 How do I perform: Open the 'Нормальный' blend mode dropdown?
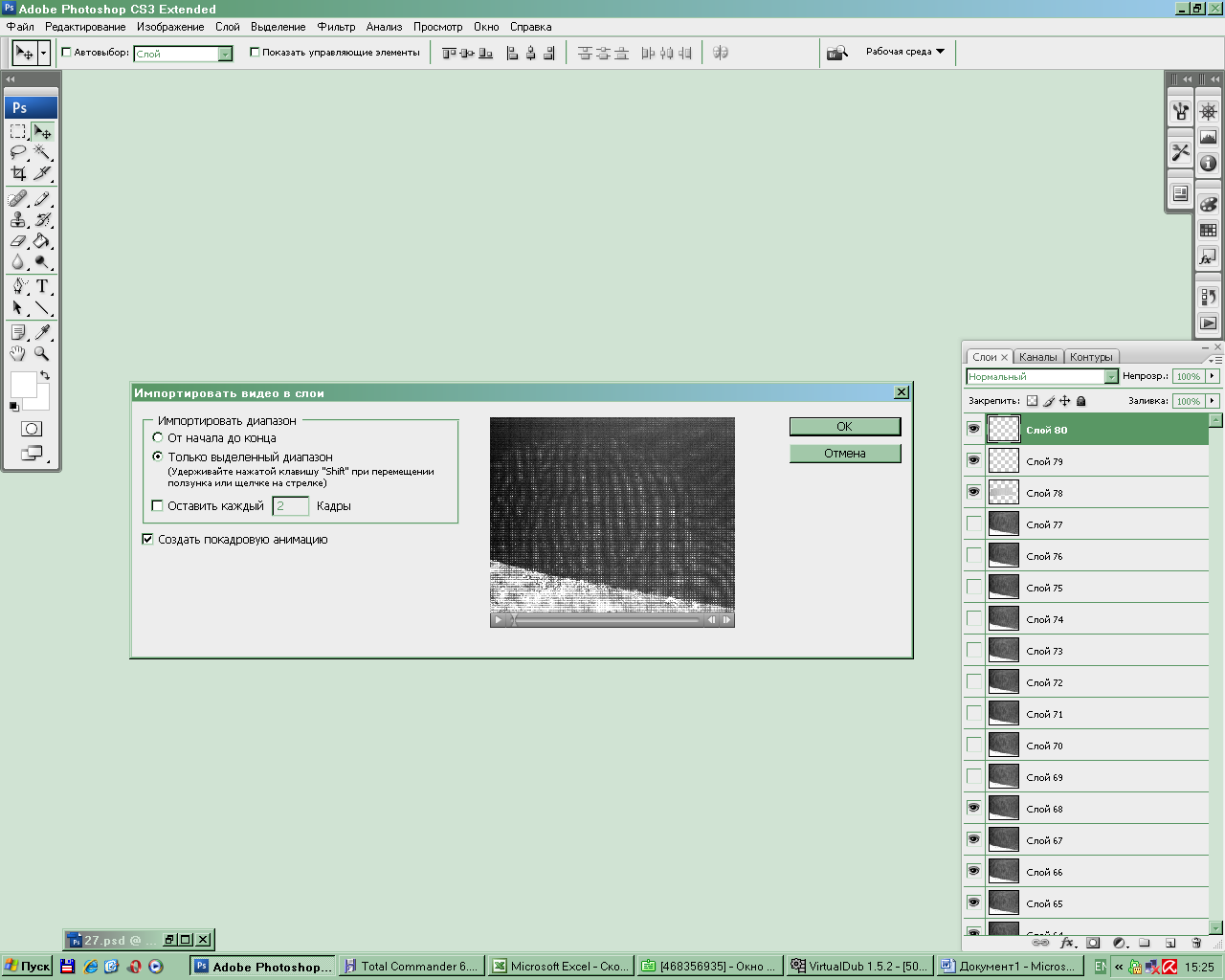[1111, 376]
